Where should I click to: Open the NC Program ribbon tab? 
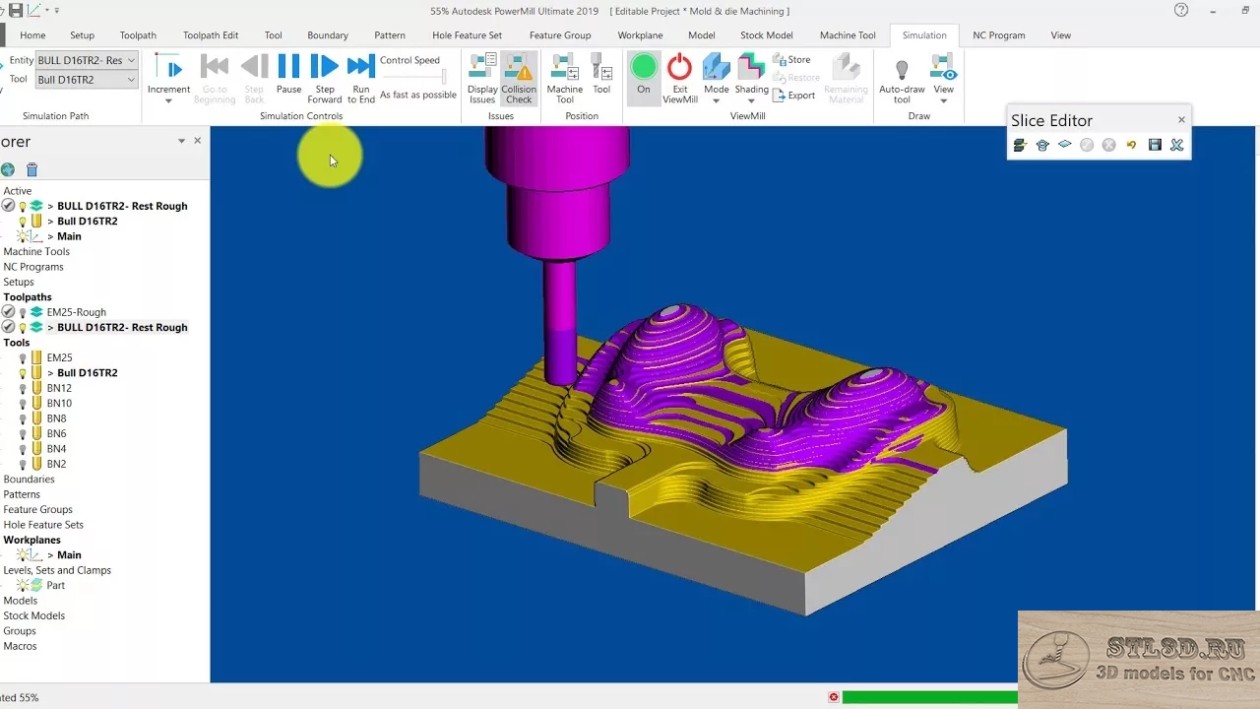[x=998, y=35]
